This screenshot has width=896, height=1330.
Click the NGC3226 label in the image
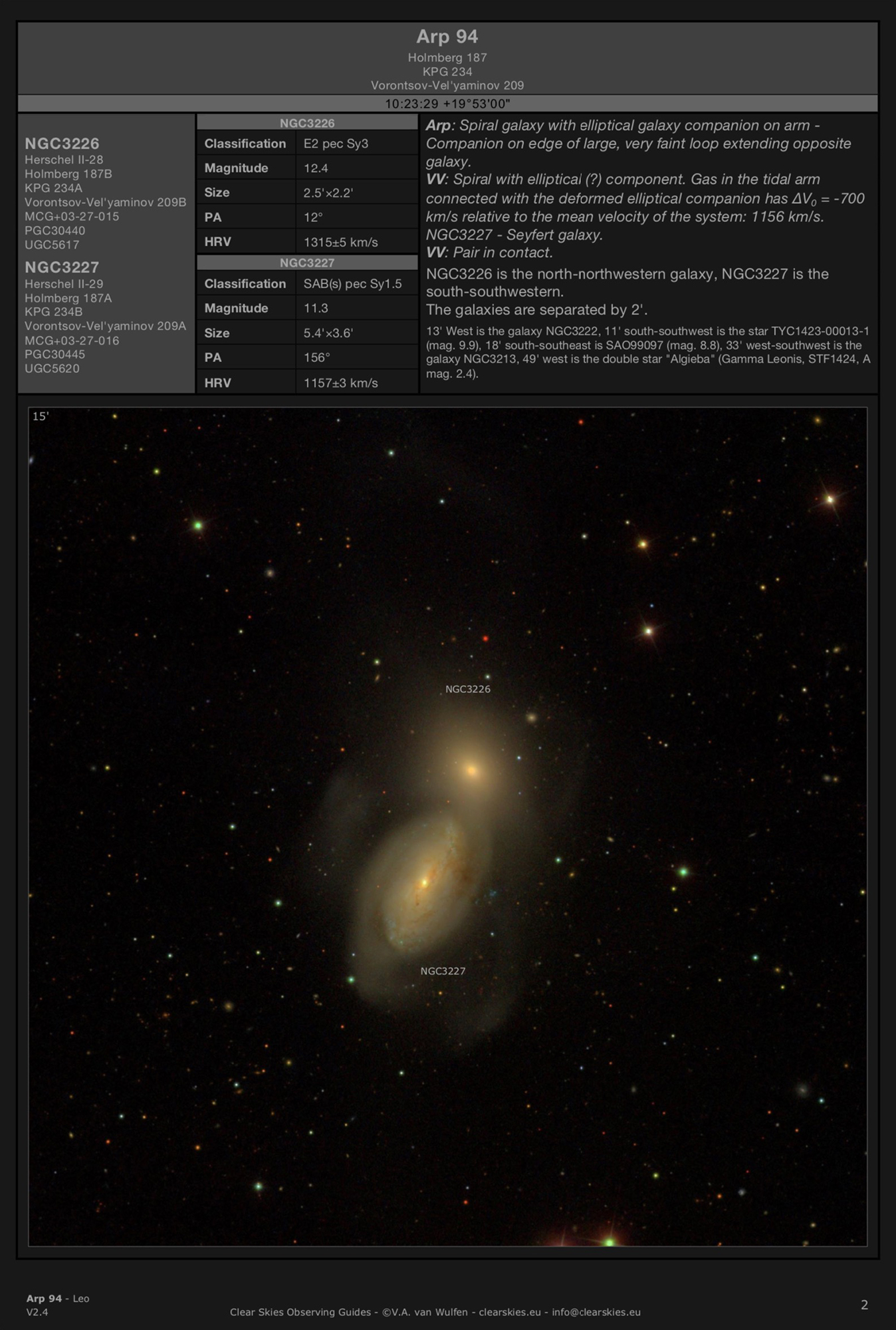pos(468,689)
